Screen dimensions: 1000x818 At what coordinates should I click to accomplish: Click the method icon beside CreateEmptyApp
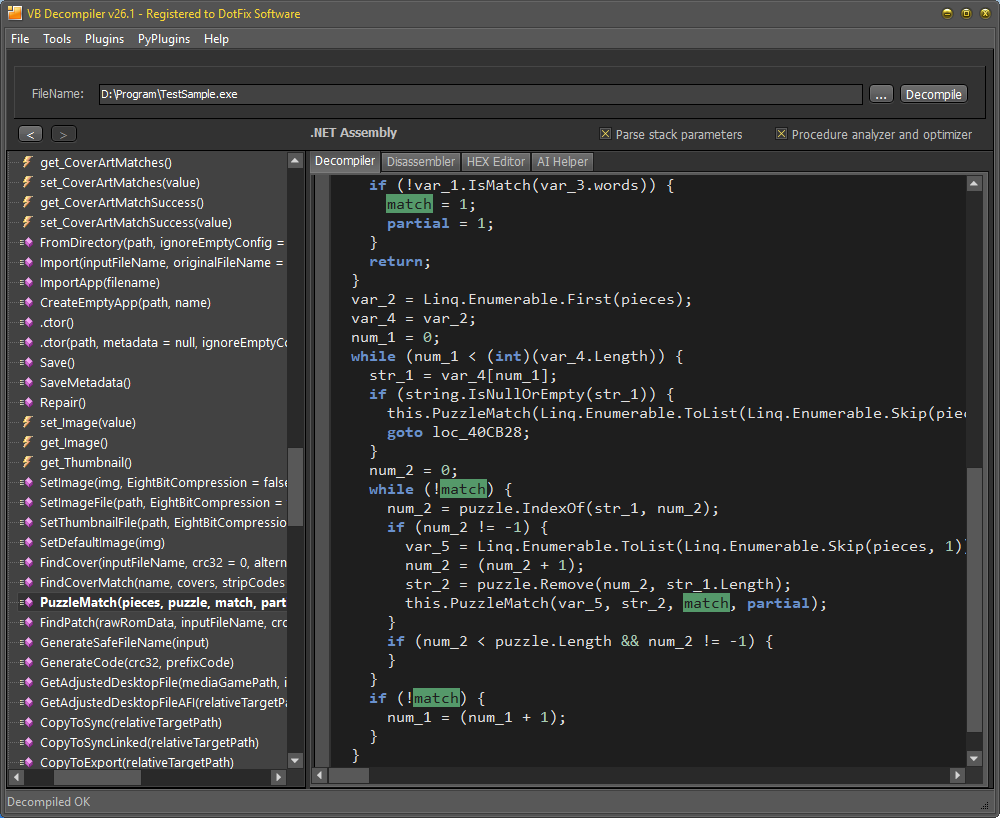26,302
